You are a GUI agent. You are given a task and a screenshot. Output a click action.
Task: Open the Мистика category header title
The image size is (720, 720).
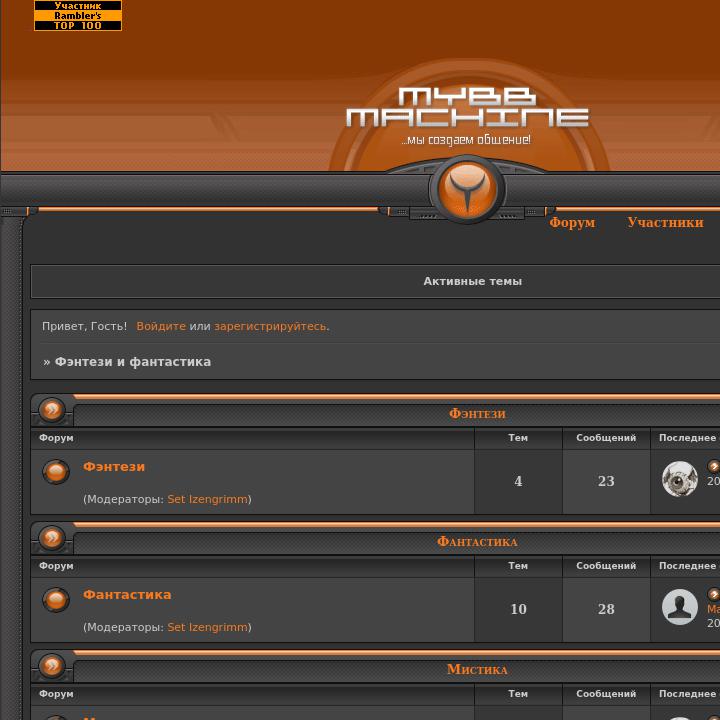coord(477,669)
